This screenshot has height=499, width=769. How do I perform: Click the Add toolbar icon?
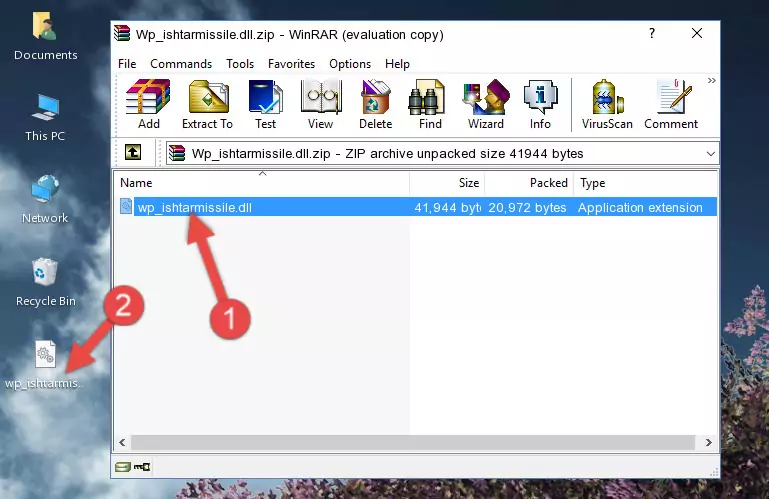[x=148, y=104]
